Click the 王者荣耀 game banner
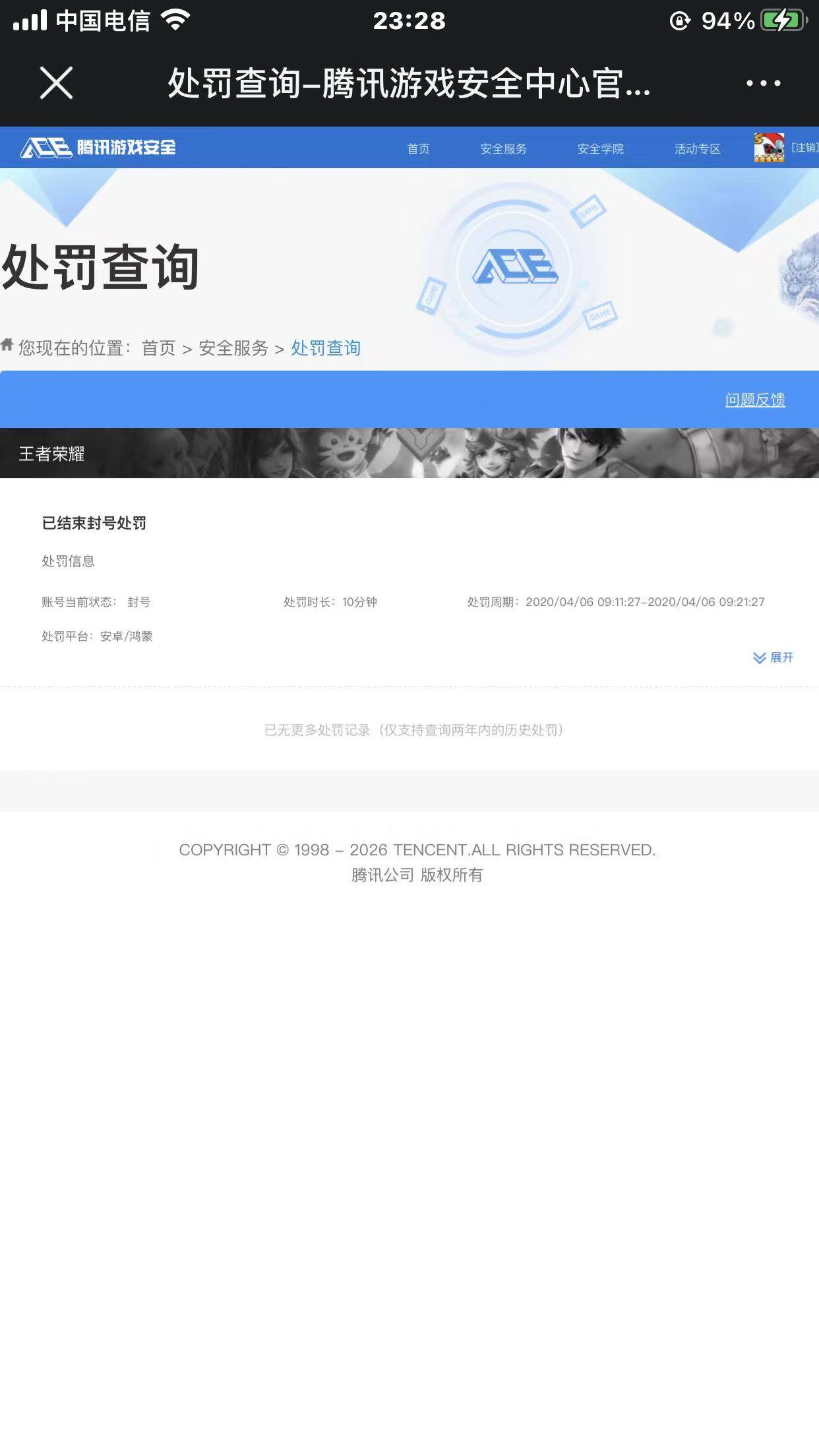This screenshot has height=1456, width=819. (x=409, y=453)
